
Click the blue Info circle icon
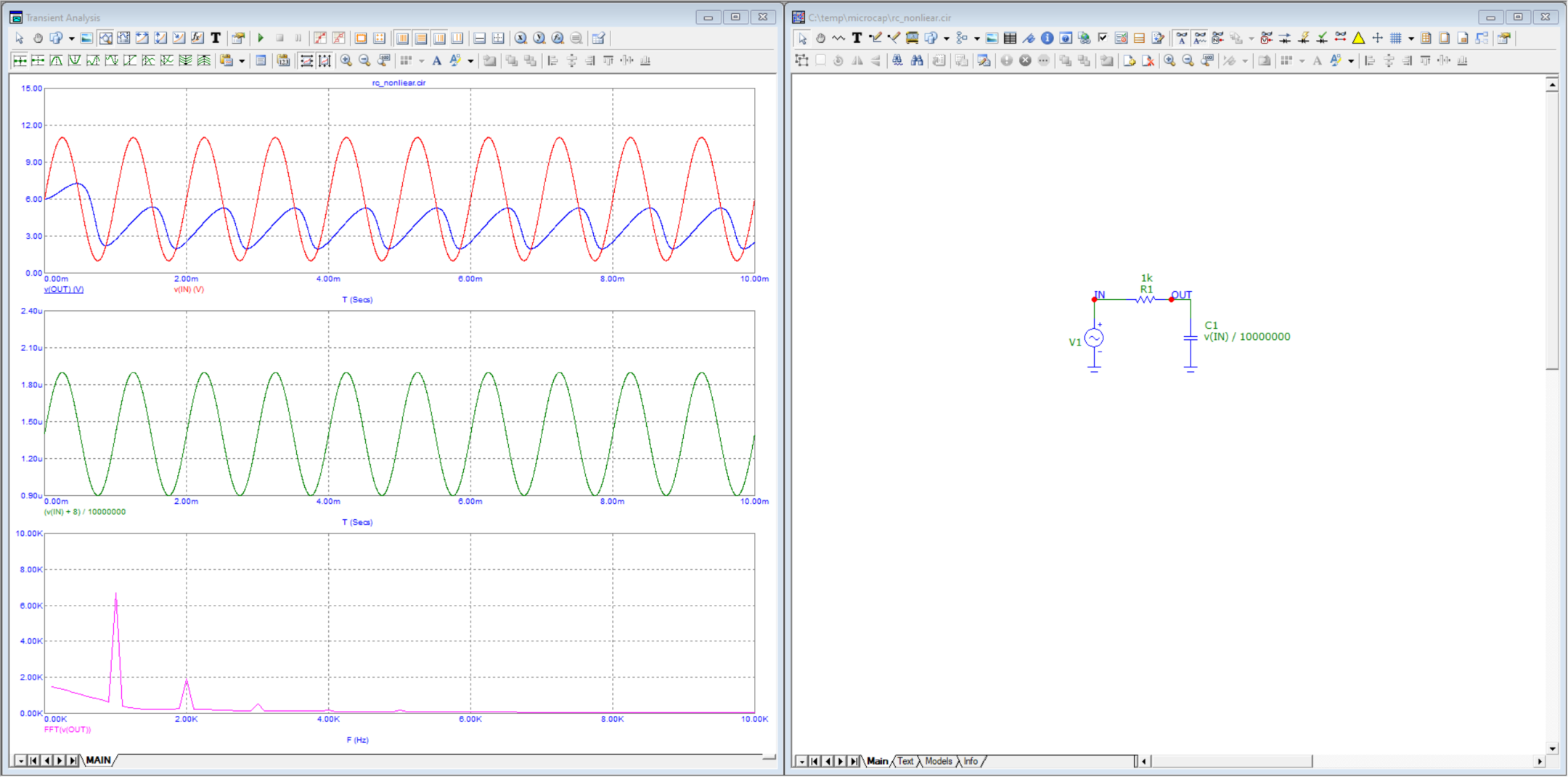click(x=1047, y=38)
